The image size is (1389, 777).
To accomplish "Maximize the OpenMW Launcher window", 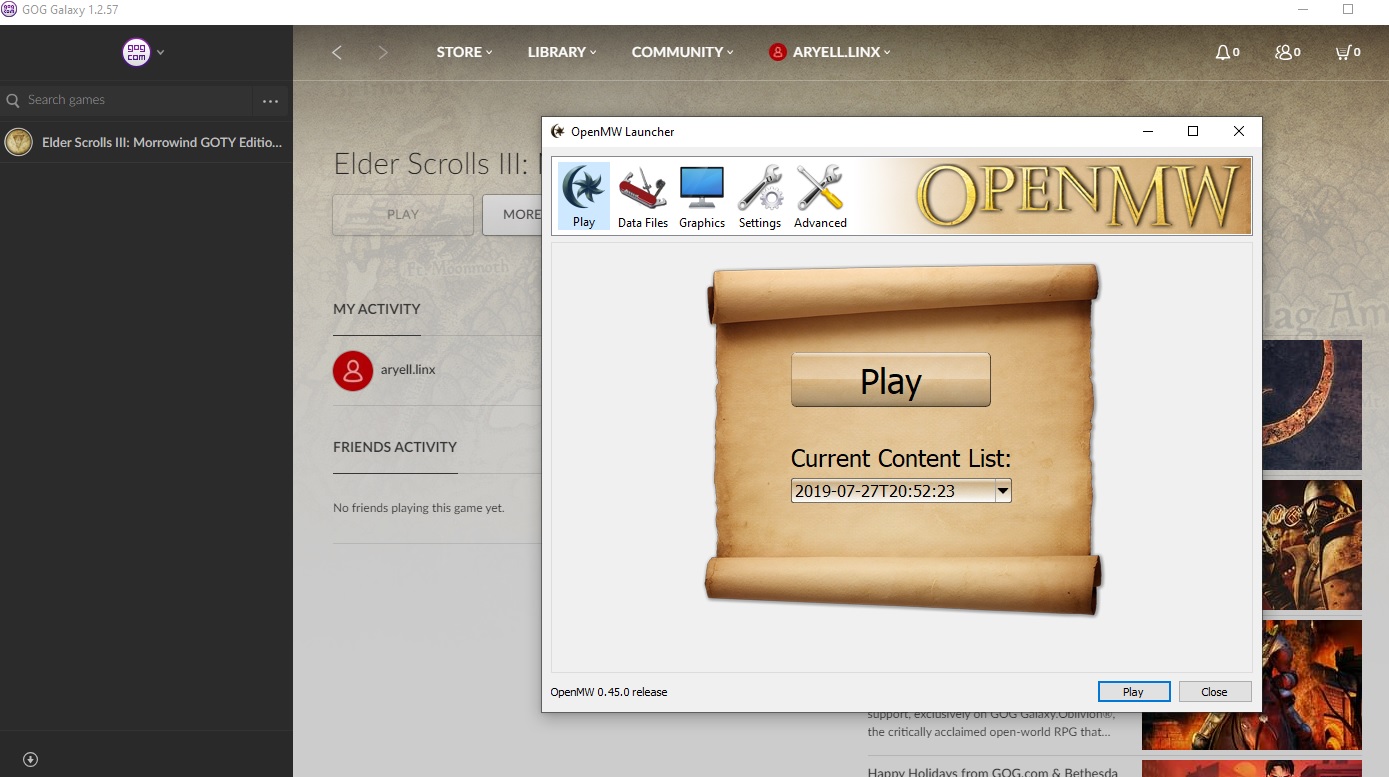I will pos(1192,131).
